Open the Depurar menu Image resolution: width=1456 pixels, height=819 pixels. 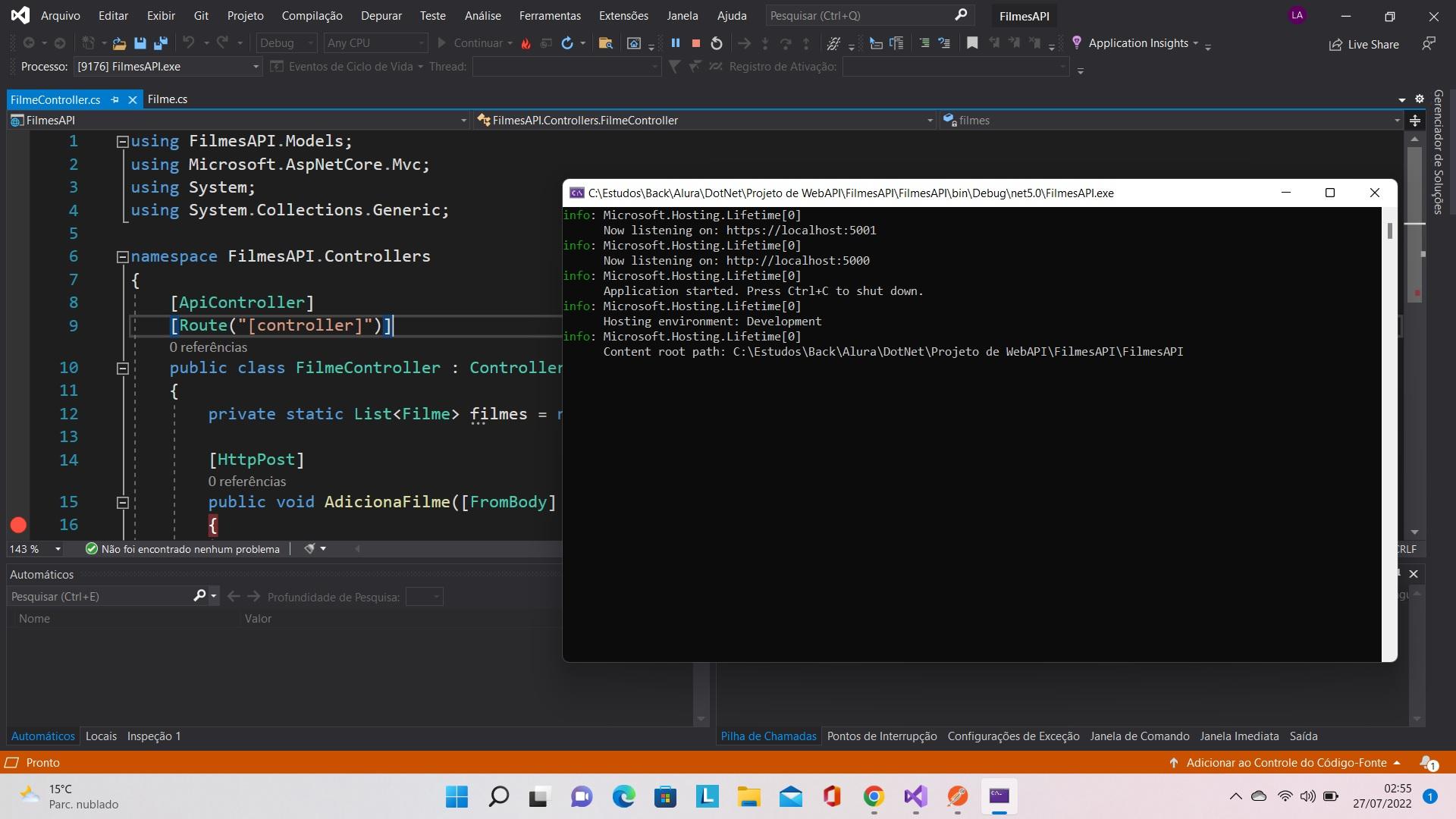[381, 15]
